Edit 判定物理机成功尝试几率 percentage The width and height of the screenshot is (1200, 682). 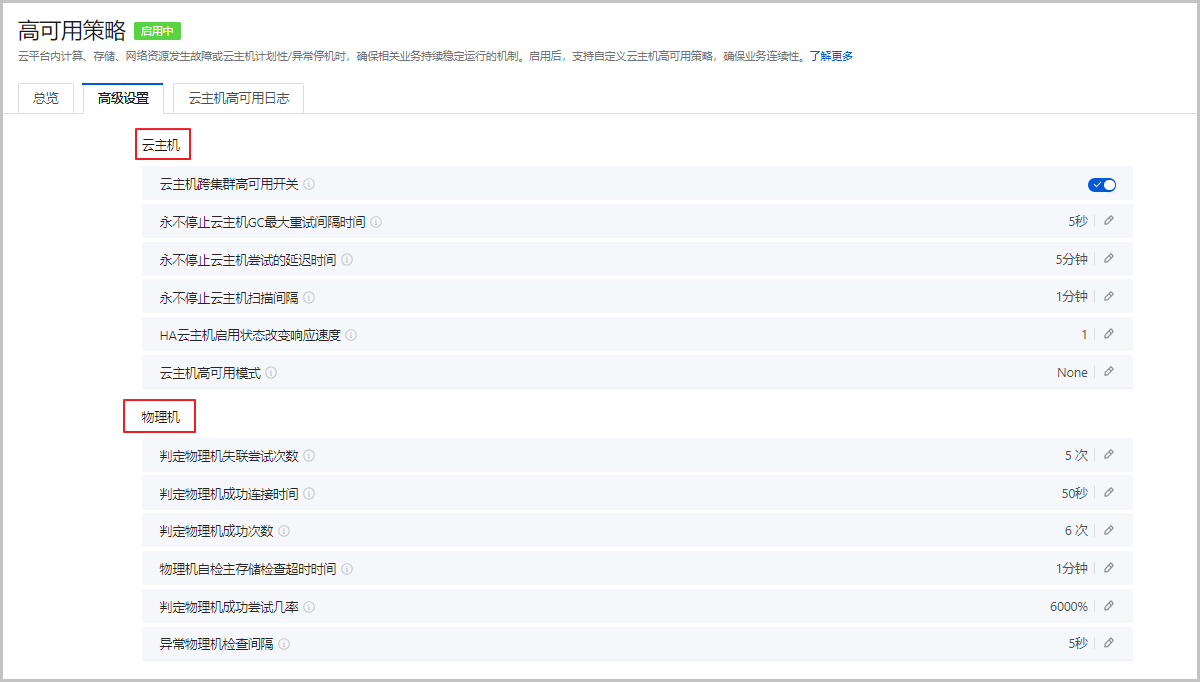pos(1108,606)
